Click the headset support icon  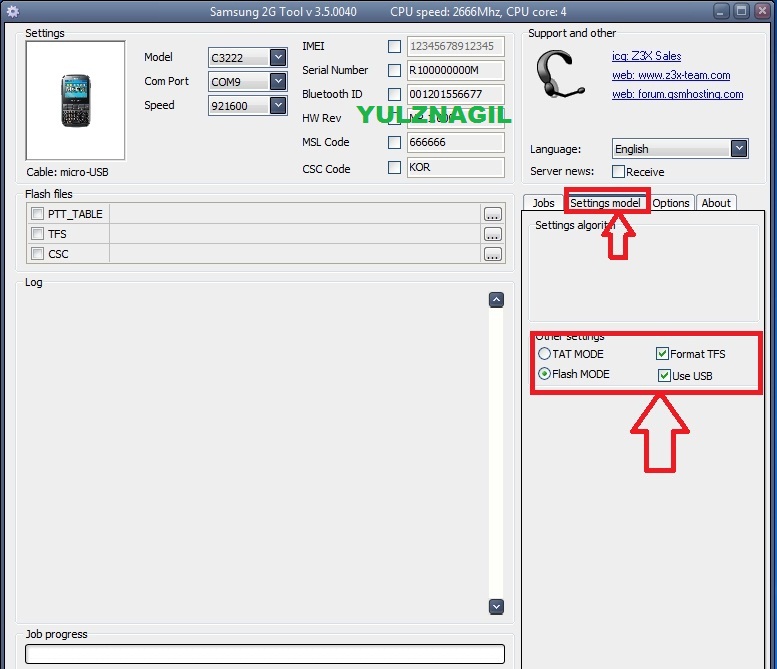coord(558,74)
